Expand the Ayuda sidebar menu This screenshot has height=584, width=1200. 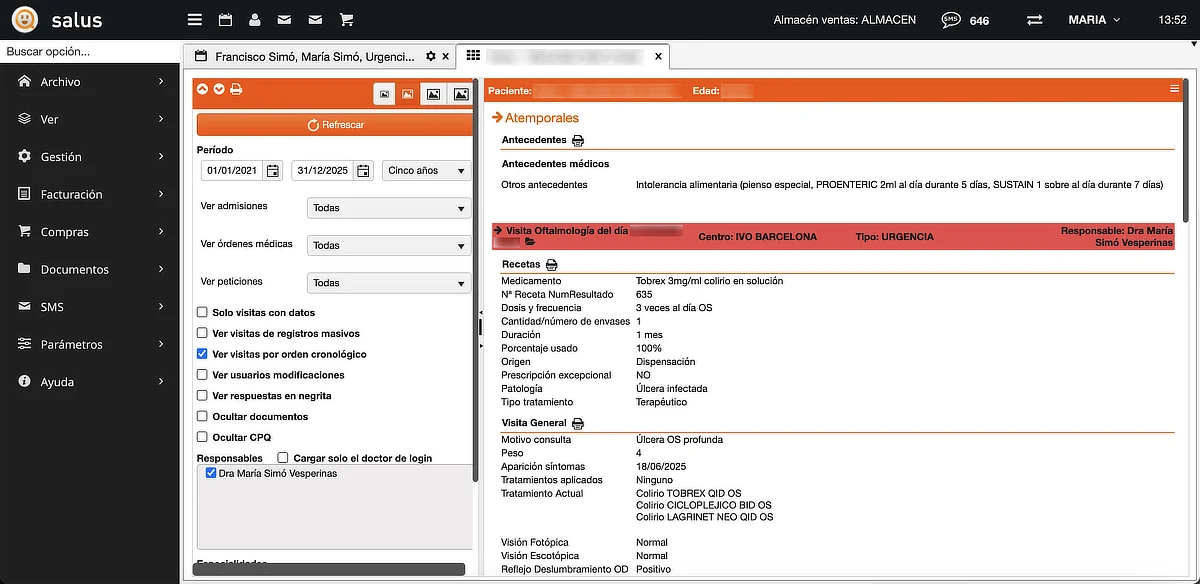pyautogui.click(x=90, y=382)
